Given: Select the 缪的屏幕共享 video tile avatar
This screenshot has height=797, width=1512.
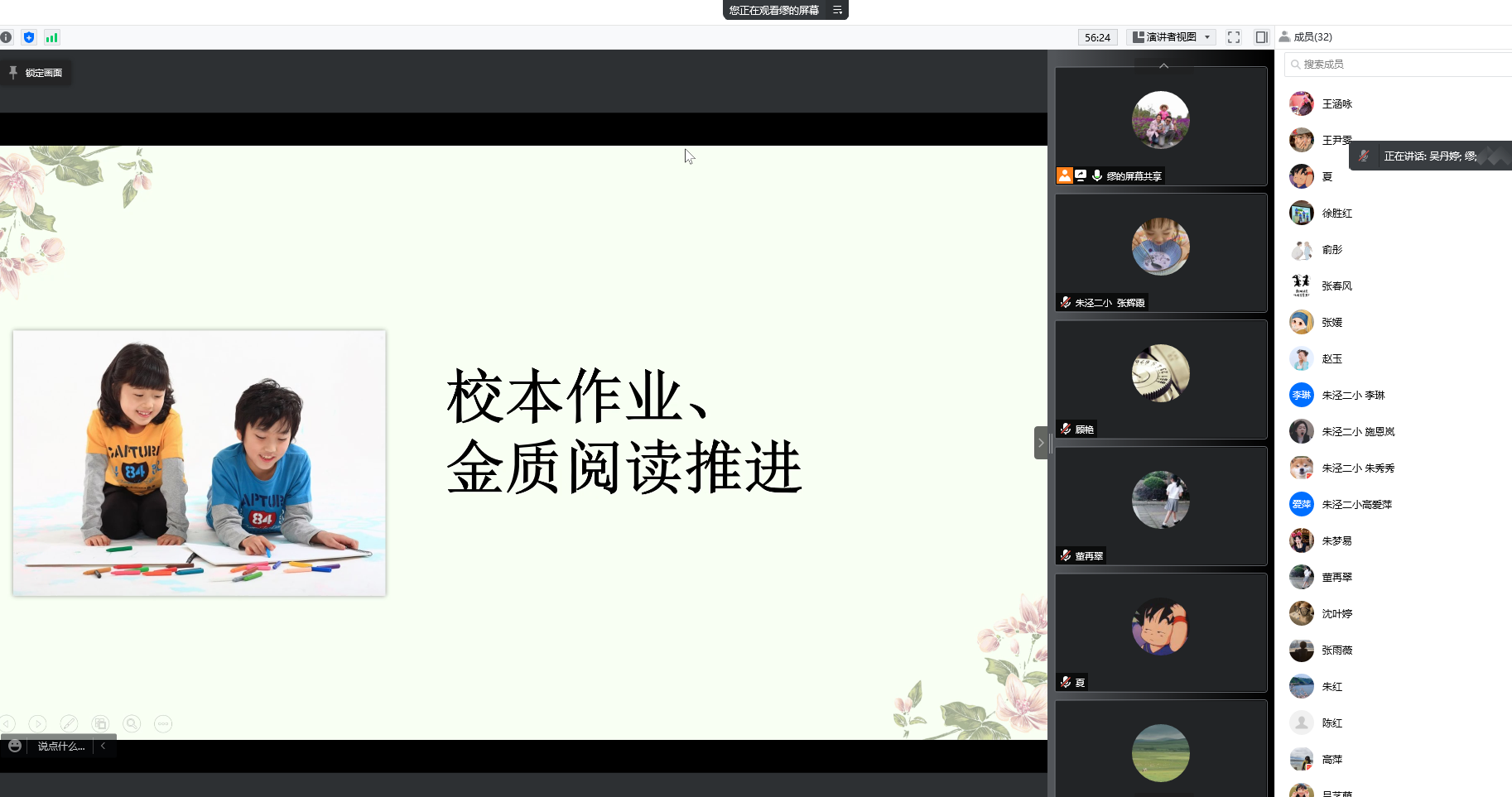Looking at the screenshot, I should click(x=1161, y=120).
